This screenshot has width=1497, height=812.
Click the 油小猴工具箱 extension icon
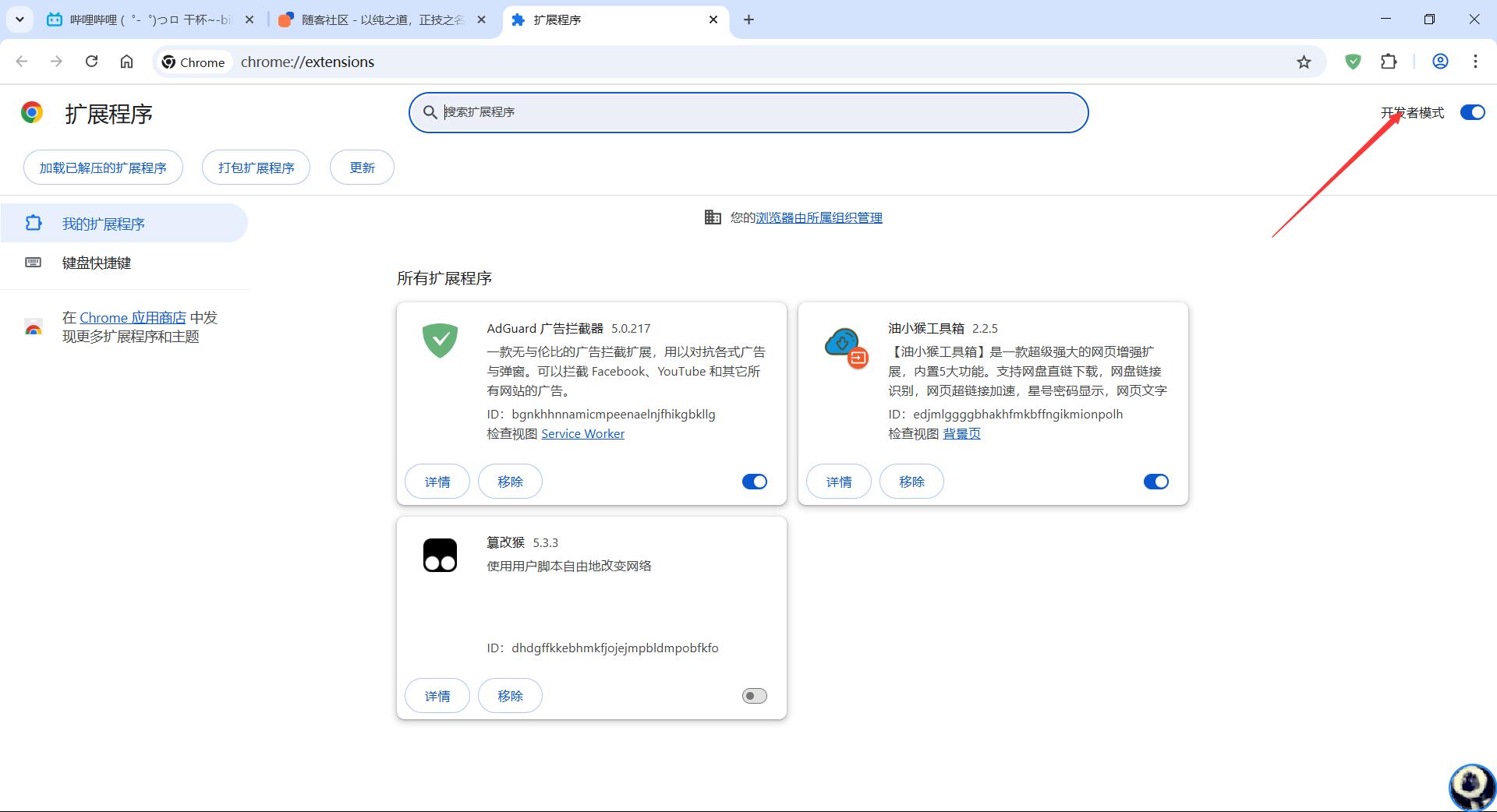(x=846, y=348)
